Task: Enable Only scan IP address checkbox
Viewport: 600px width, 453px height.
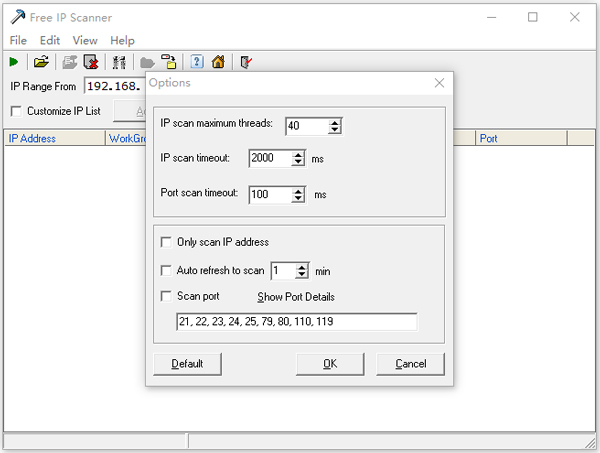Action: [x=166, y=242]
